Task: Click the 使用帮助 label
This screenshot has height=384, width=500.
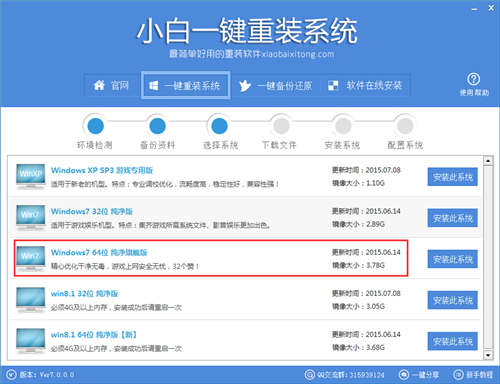Action: (x=474, y=93)
